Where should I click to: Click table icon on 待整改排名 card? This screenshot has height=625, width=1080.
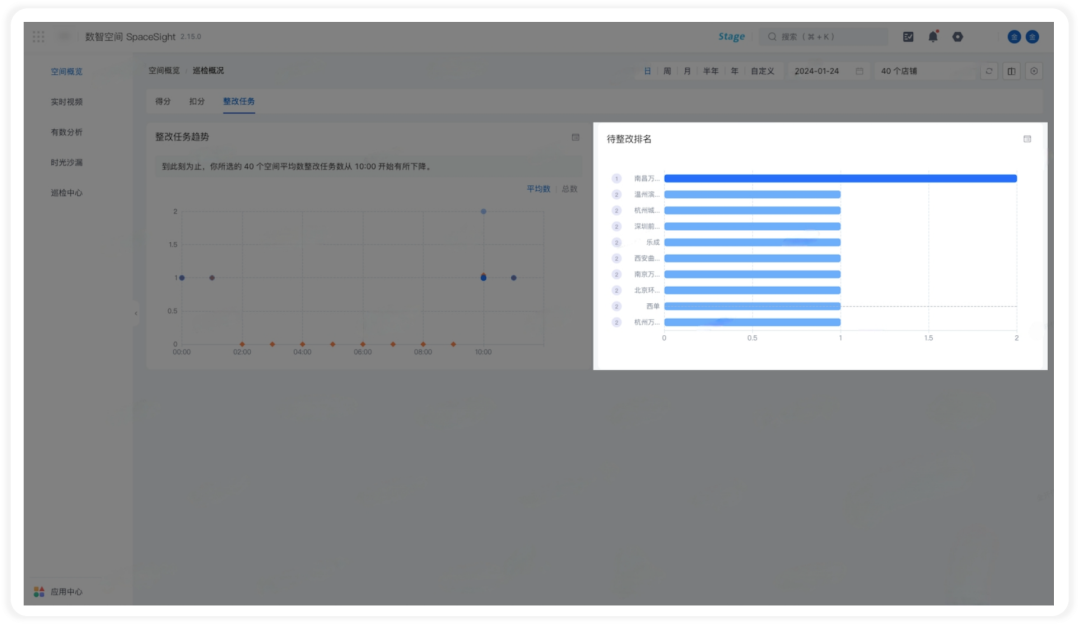(x=1027, y=139)
